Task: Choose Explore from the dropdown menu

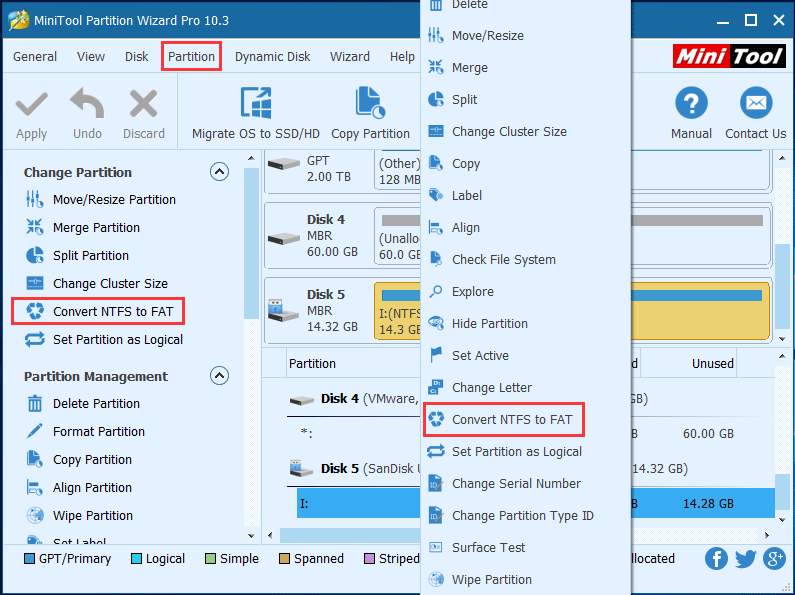Action: point(526,291)
